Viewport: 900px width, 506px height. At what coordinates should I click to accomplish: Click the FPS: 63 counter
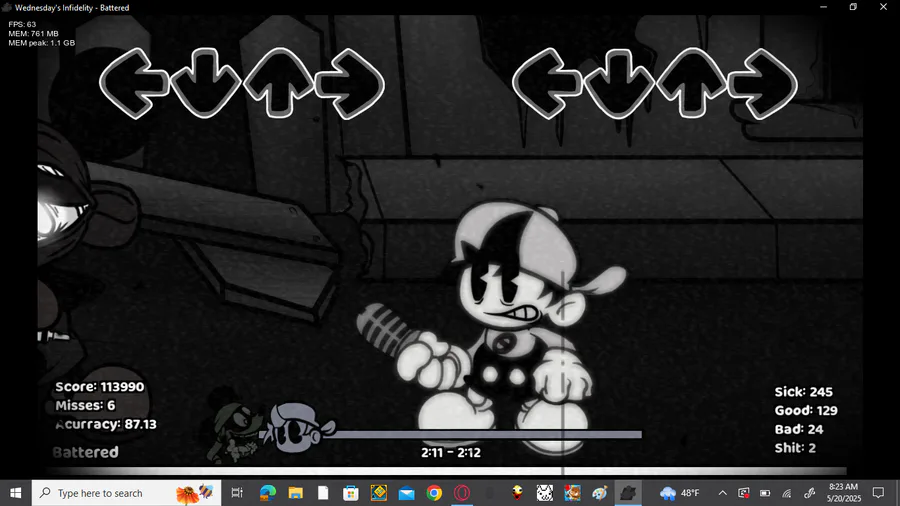tap(22, 25)
